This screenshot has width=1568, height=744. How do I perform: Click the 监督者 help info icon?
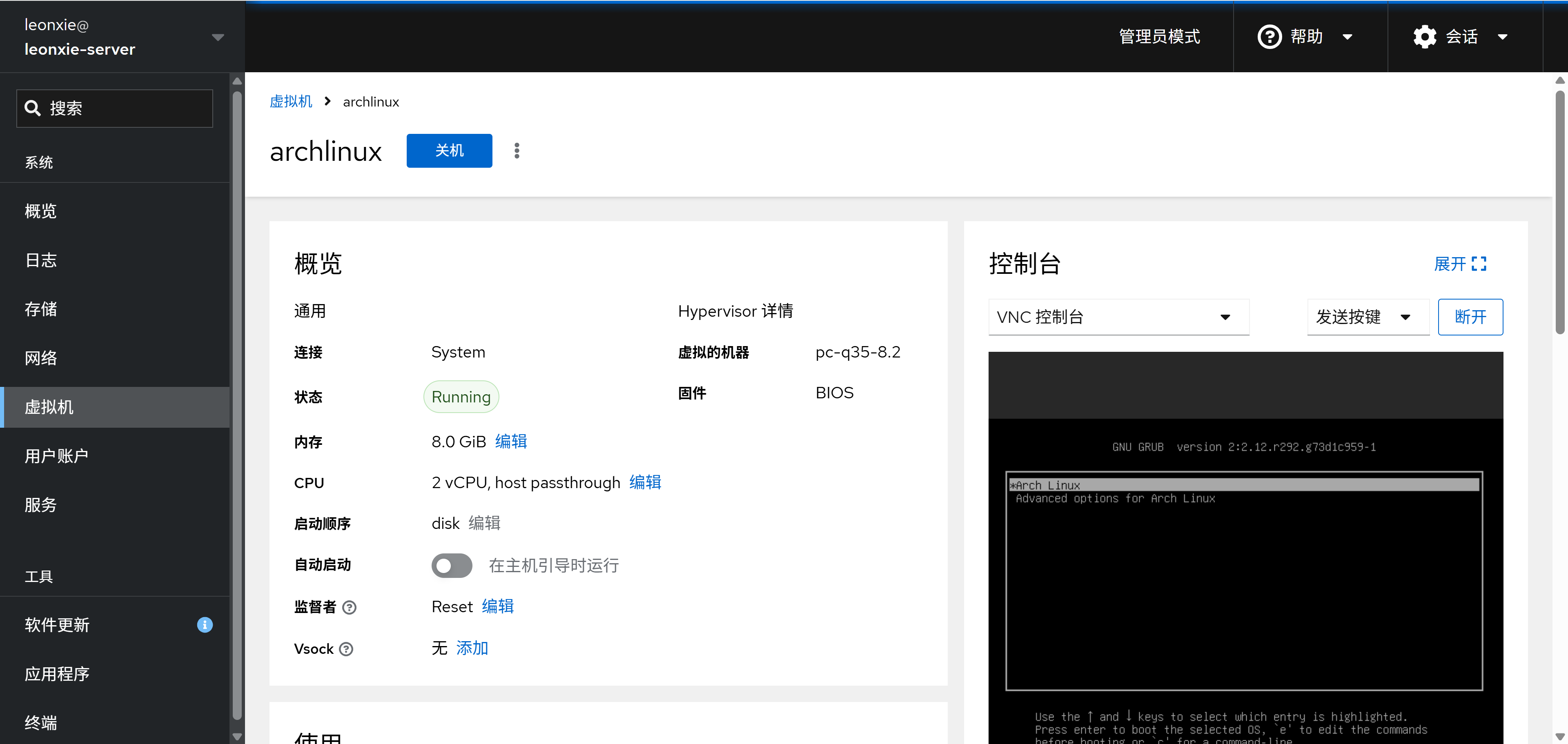click(350, 607)
